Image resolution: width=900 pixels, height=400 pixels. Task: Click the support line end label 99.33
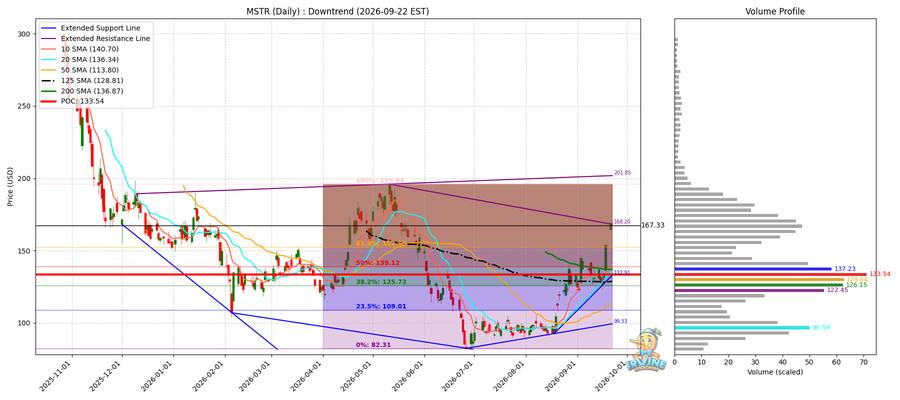coord(621,321)
